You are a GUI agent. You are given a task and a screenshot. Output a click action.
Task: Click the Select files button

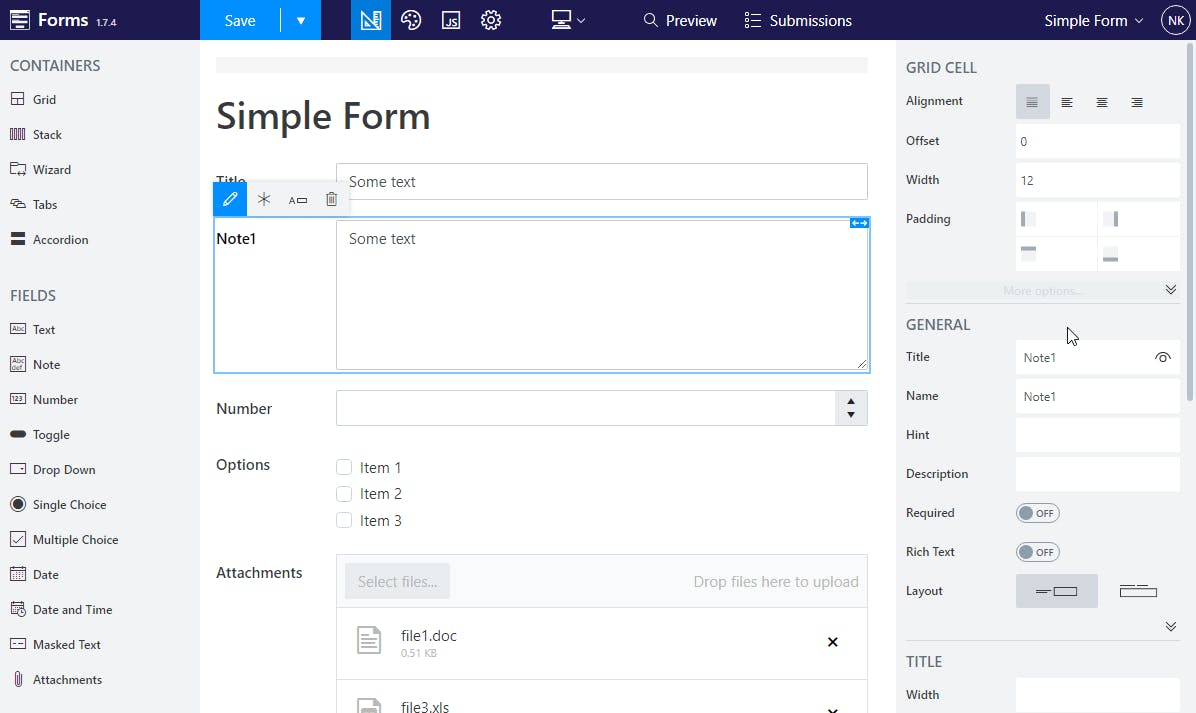pos(397,581)
